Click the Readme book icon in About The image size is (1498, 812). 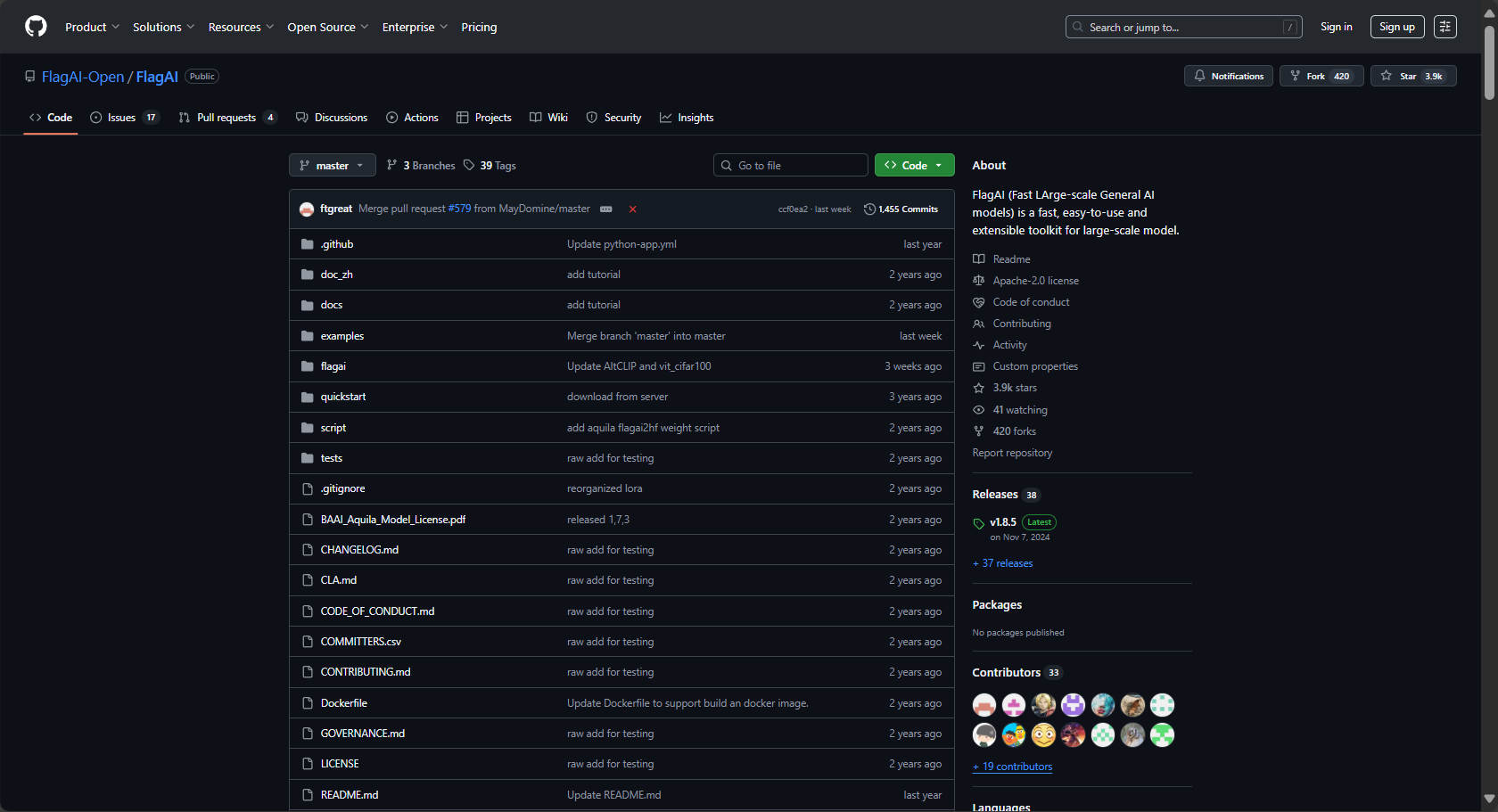[x=979, y=259]
